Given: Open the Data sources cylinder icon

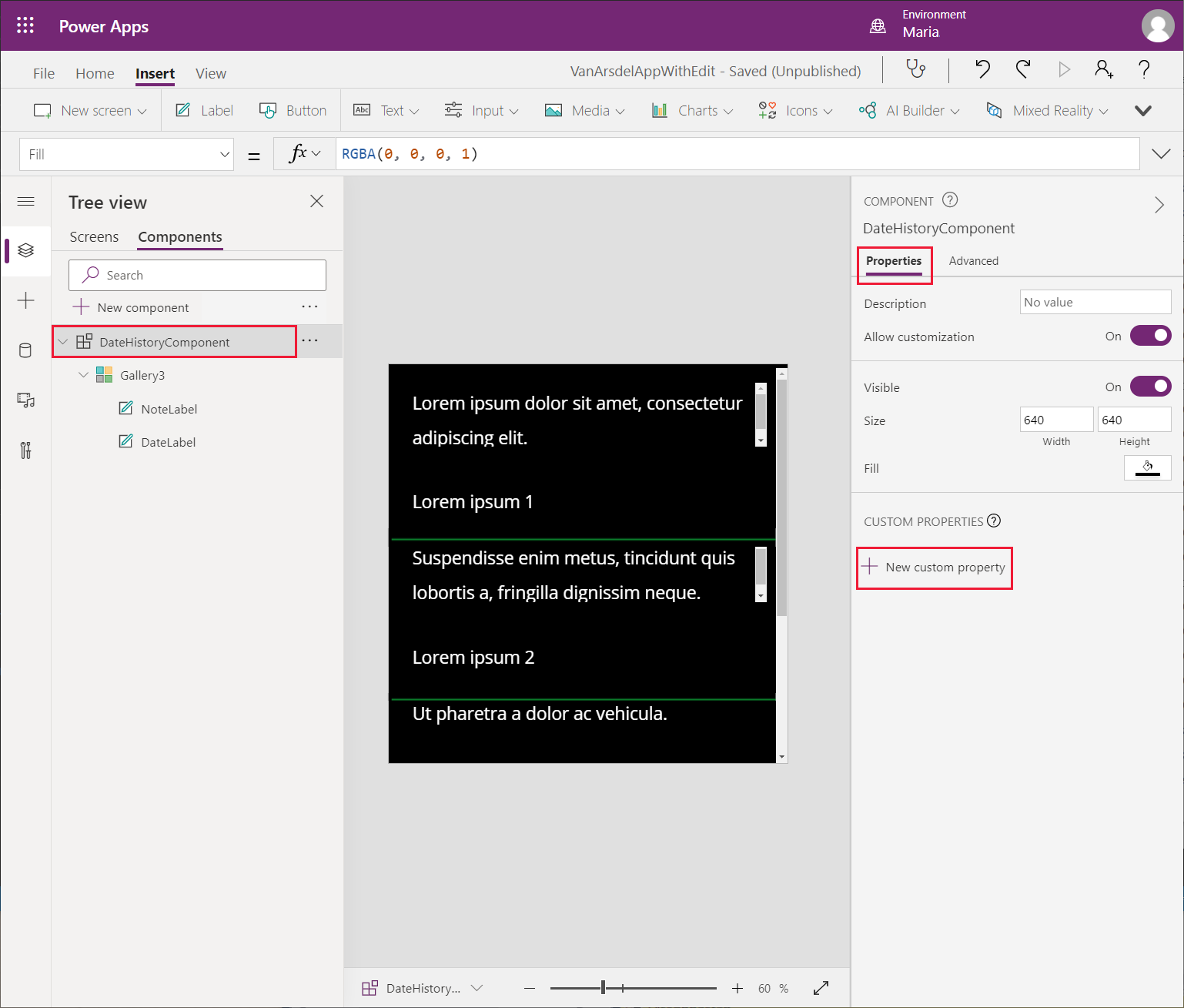Looking at the screenshot, I should [25, 350].
